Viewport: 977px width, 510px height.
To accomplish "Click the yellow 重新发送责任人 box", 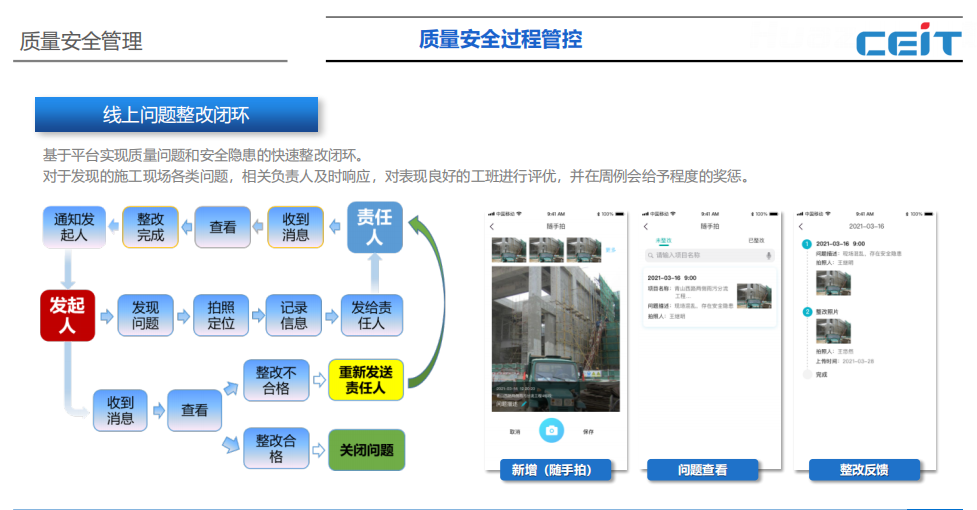I will [365, 380].
